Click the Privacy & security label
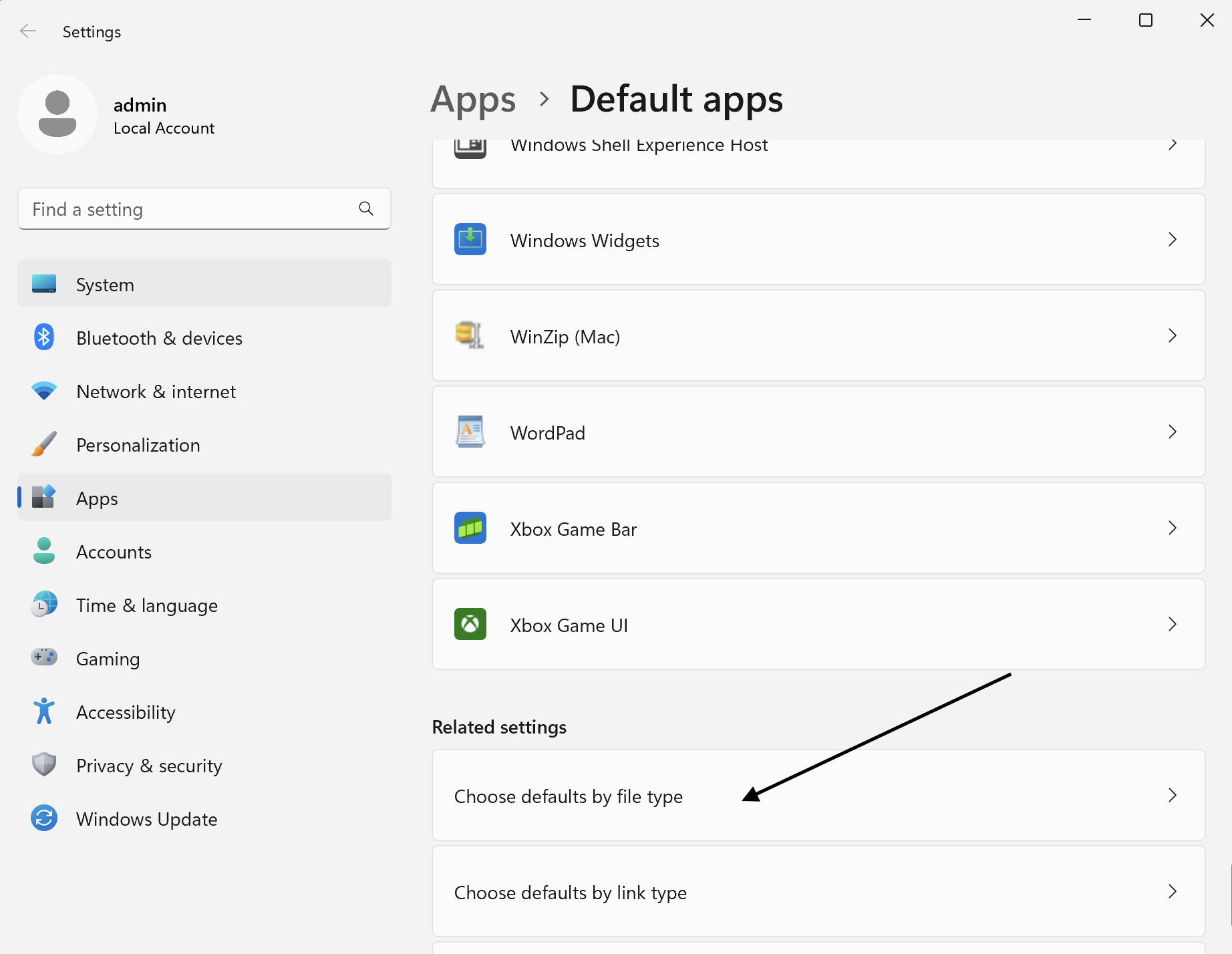 pos(149,766)
